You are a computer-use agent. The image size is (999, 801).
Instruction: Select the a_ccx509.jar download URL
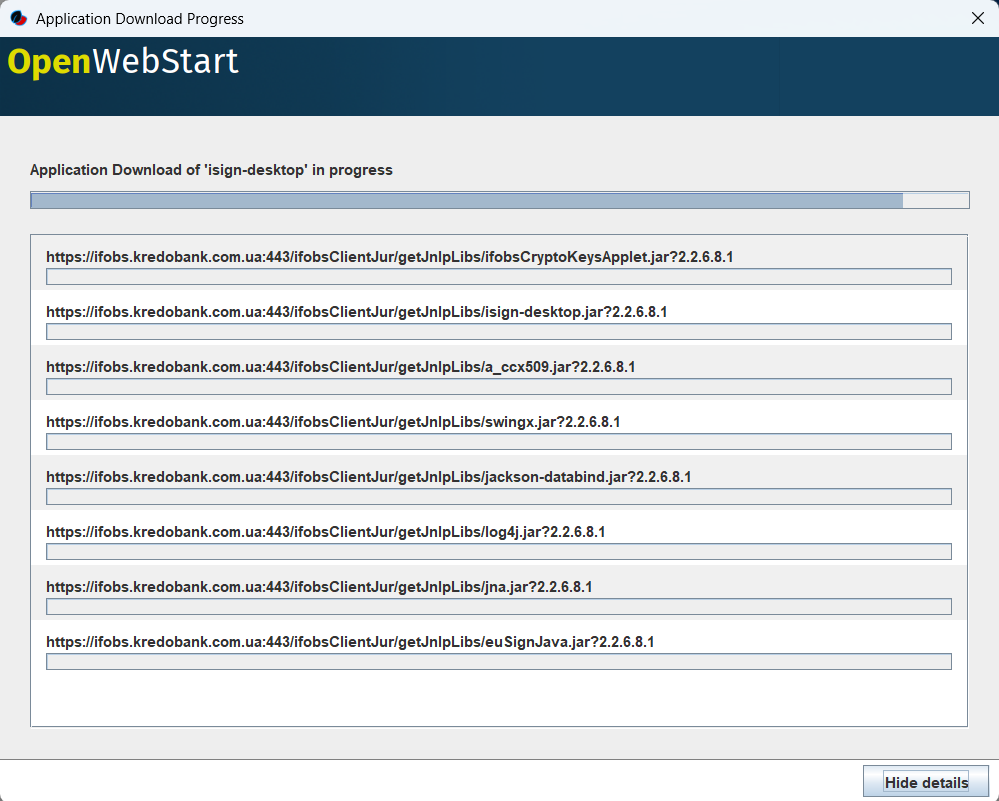(x=340, y=366)
